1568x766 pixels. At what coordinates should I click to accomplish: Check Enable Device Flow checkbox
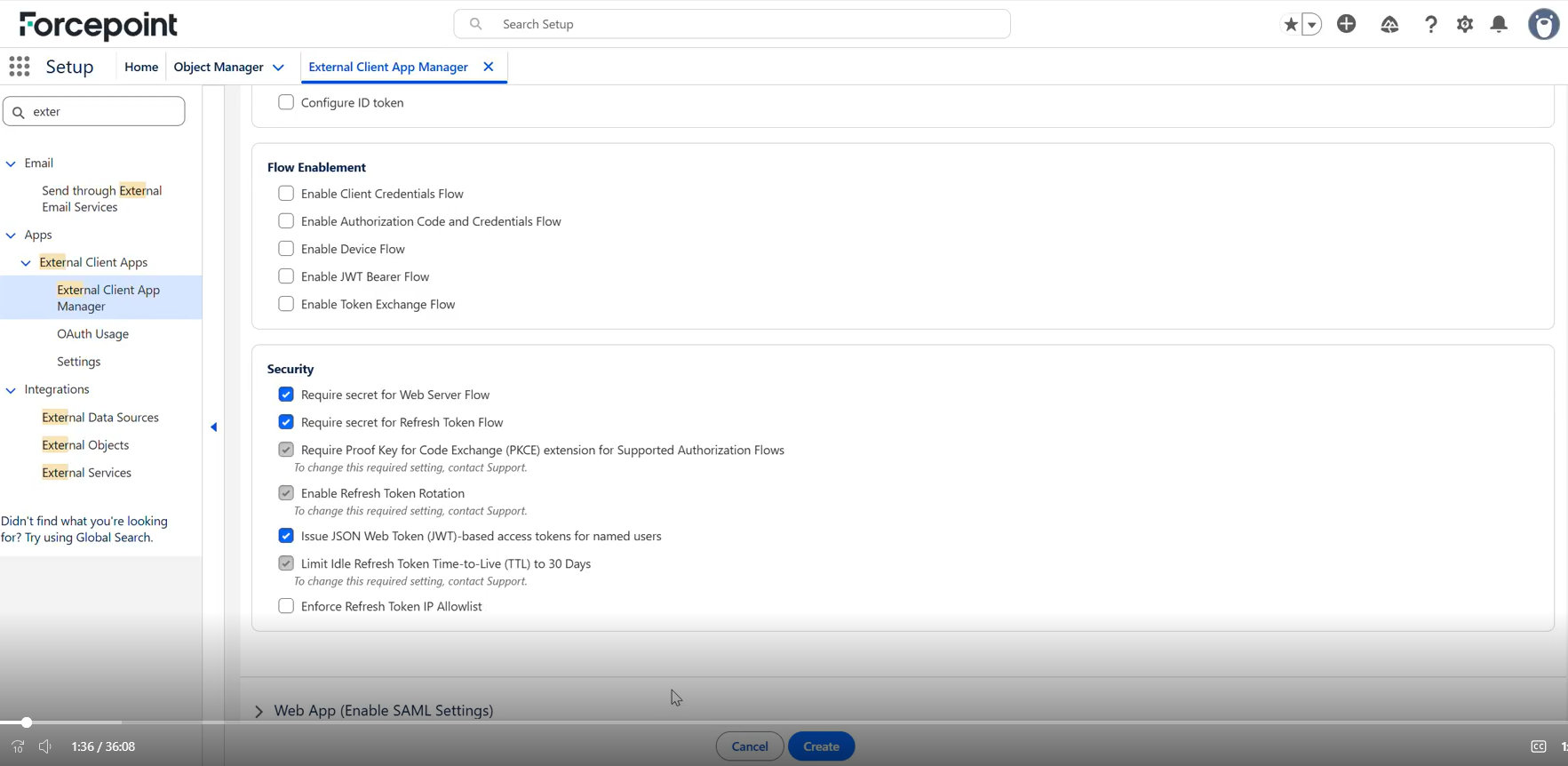286,249
